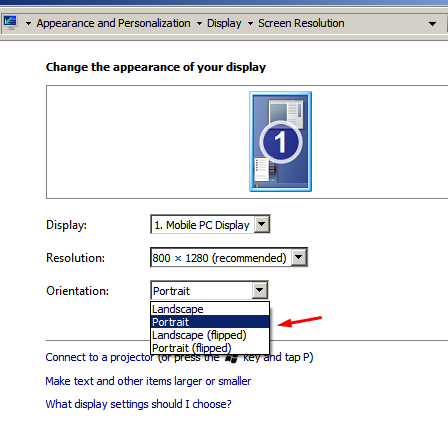Choose Landscape (flipped) orientation option
448x438 pixels.
(x=210, y=335)
